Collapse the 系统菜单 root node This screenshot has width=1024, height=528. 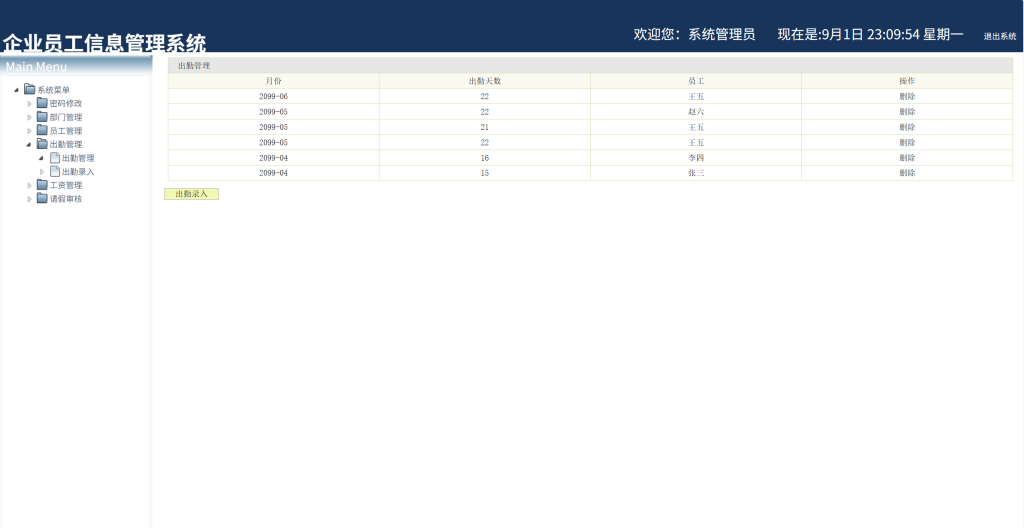(16, 90)
